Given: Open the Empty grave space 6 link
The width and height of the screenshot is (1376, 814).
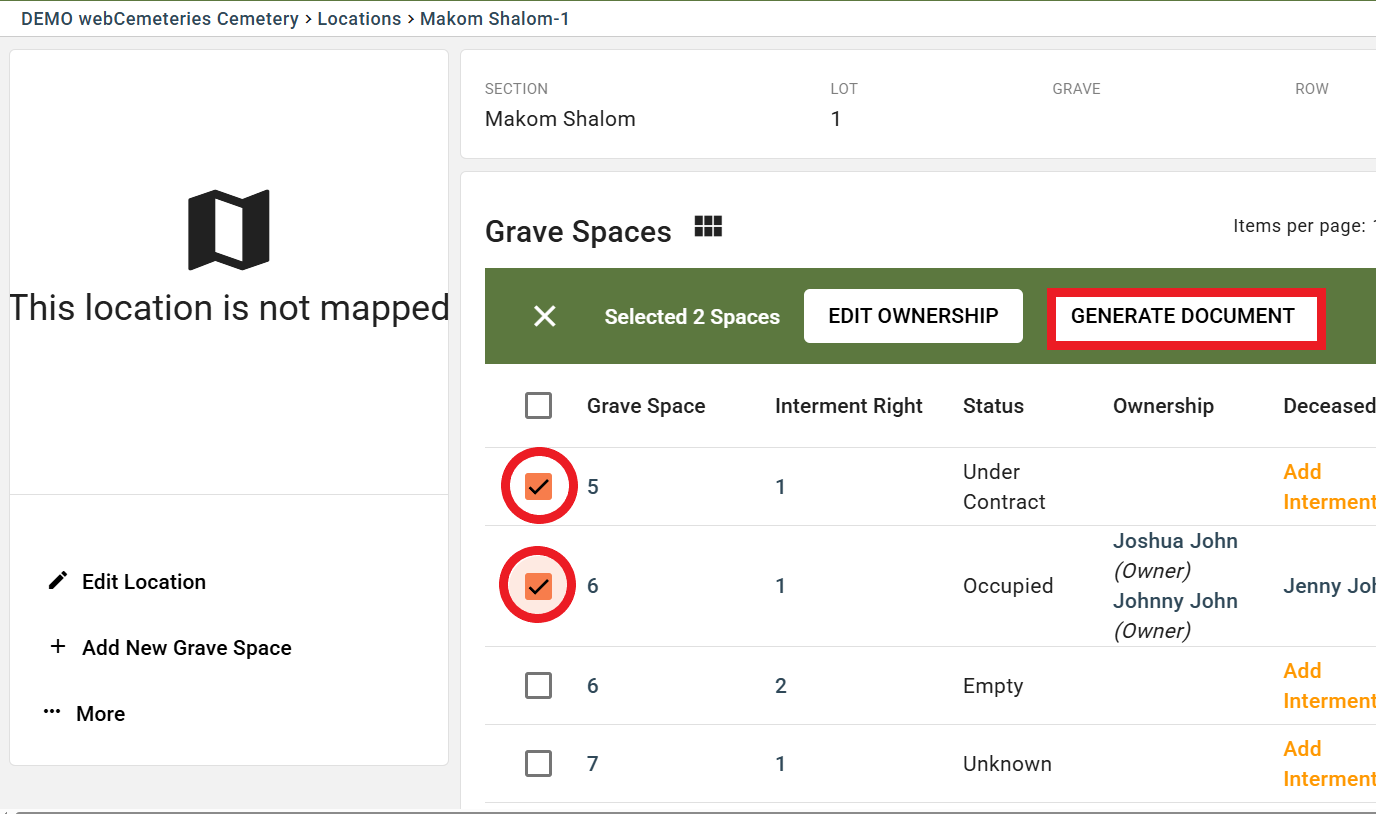Looking at the screenshot, I should [x=593, y=686].
